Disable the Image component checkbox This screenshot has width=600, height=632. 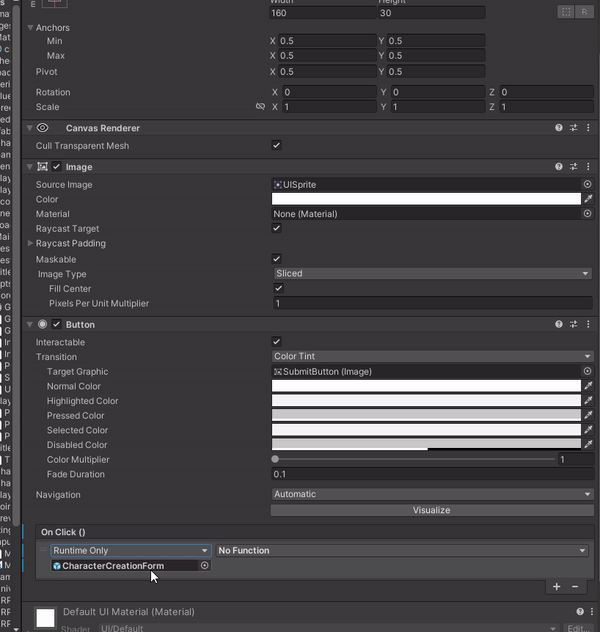[56, 166]
